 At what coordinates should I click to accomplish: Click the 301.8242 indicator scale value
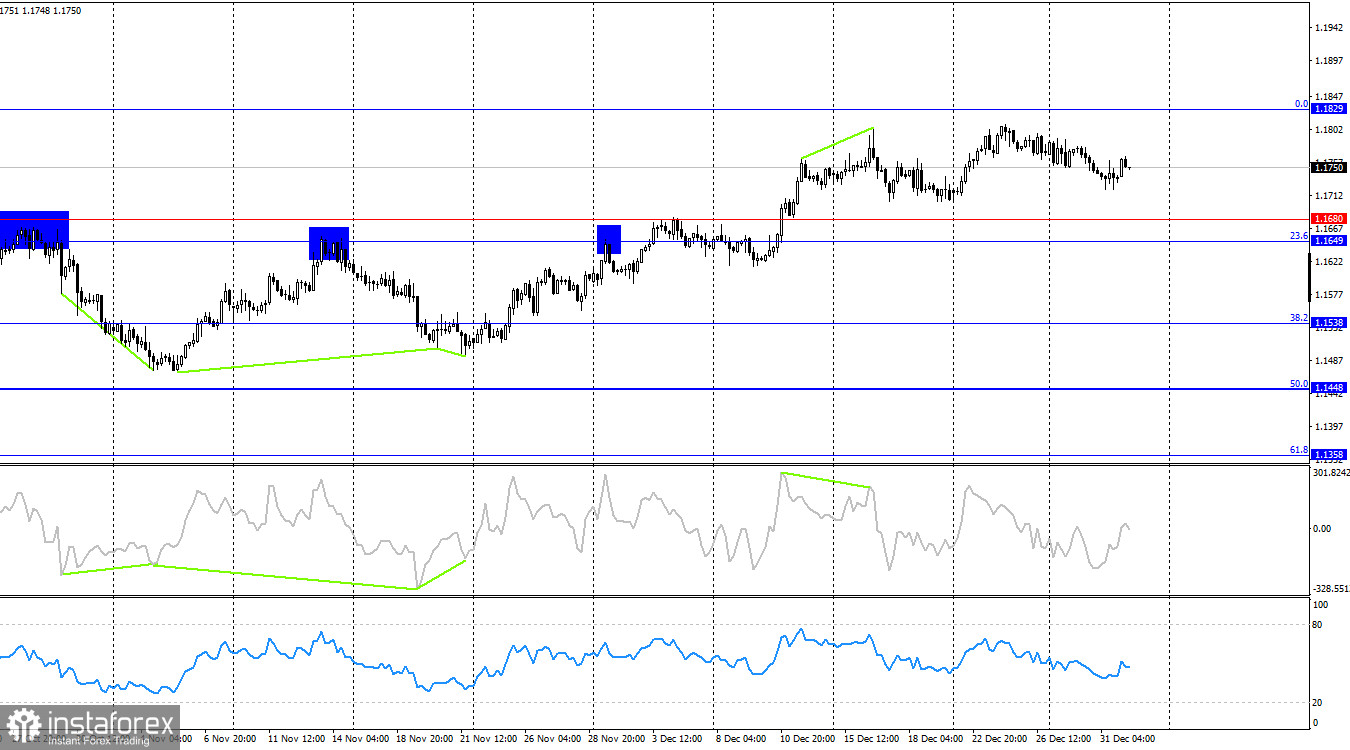pyautogui.click(x=1329, y=472)
